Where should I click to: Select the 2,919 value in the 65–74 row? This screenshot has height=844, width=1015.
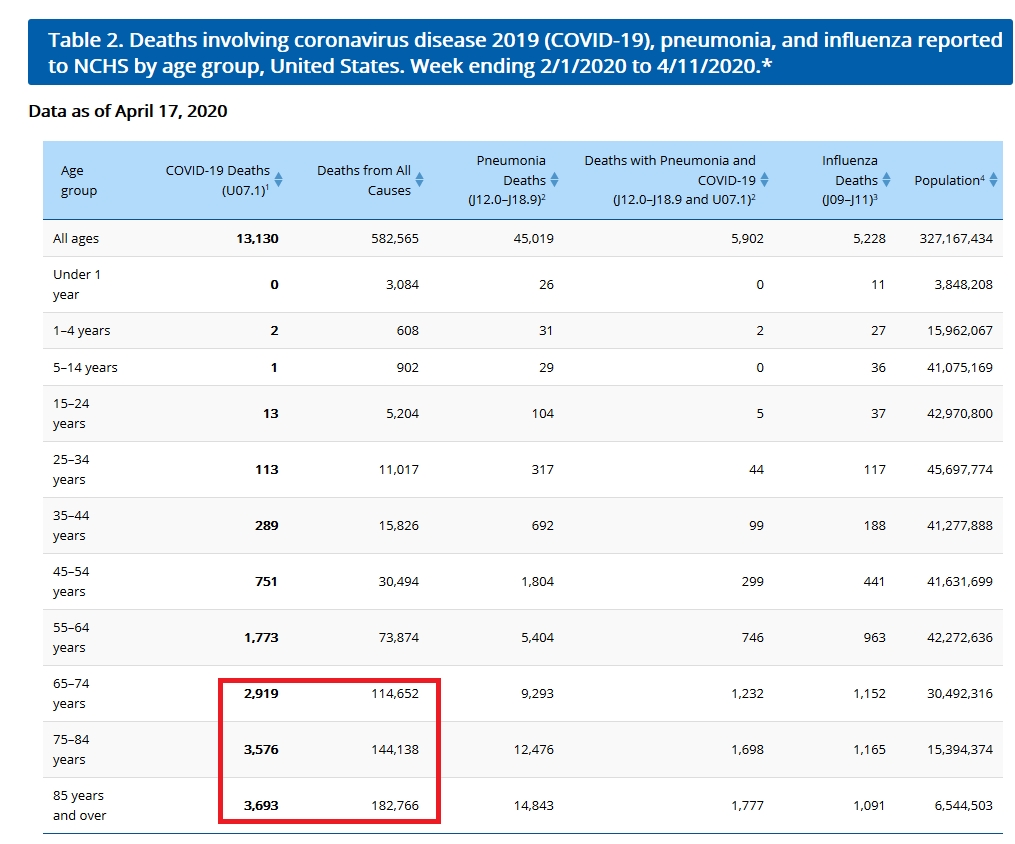[260, 693]
